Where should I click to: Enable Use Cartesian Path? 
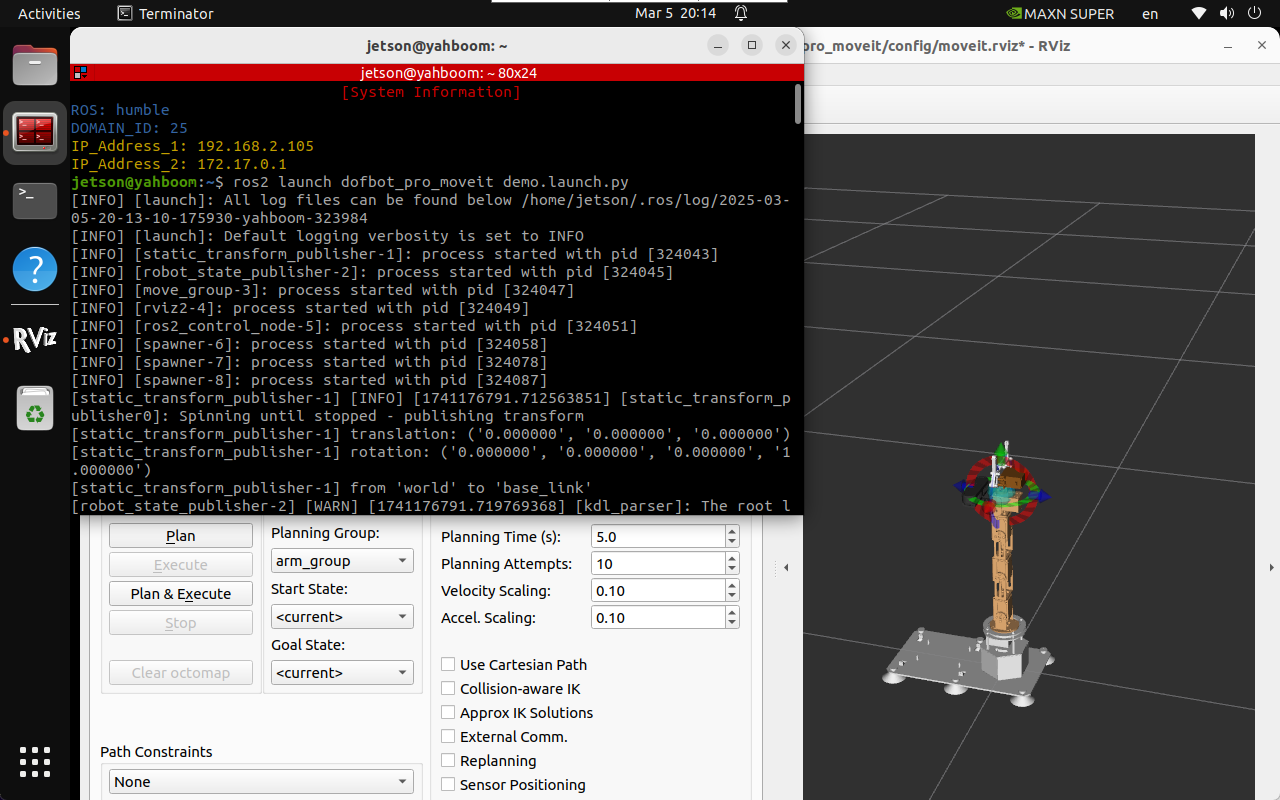pos(448,664)
